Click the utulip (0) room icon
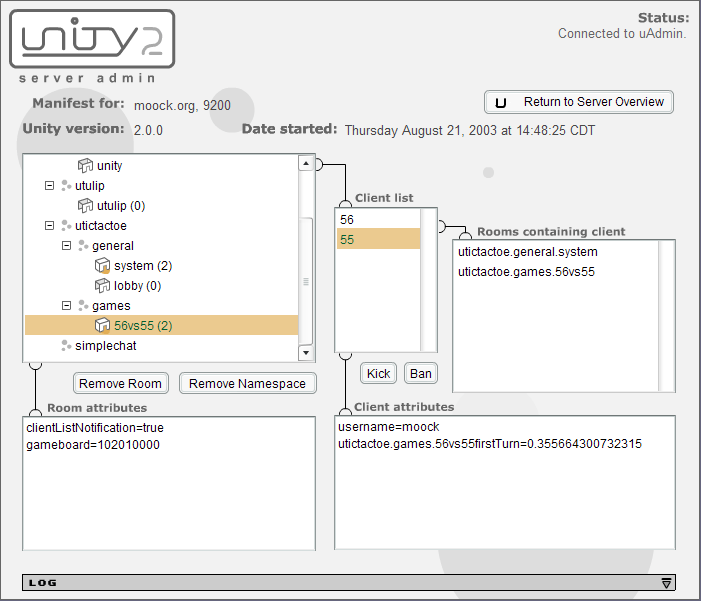 85,206
